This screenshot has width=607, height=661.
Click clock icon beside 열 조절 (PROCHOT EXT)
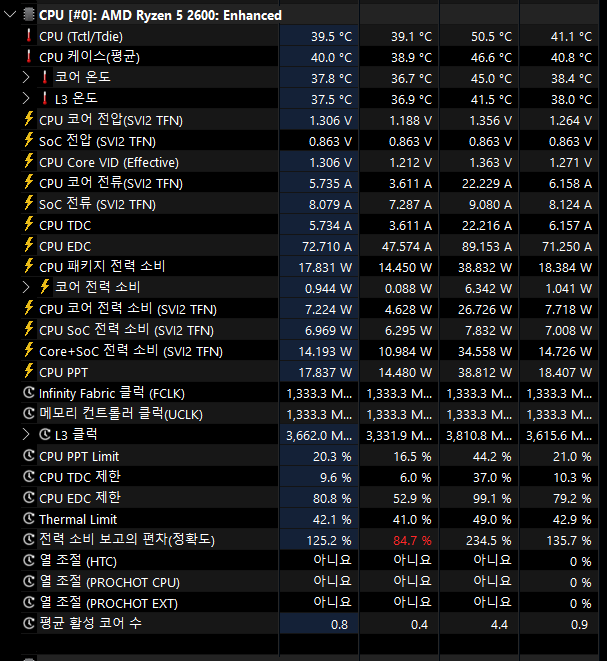tap(29, 602)
